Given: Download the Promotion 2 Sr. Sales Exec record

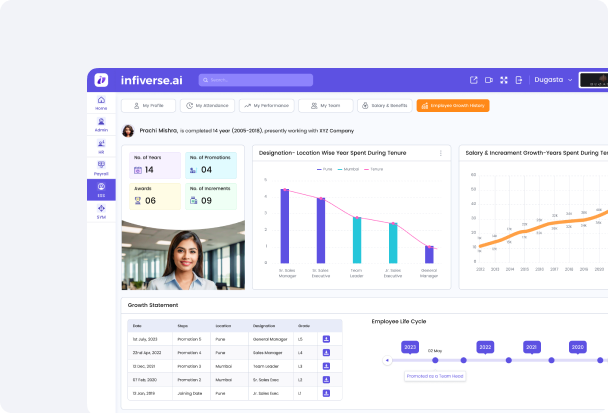Looking at the screenshot, I should 326,380.
